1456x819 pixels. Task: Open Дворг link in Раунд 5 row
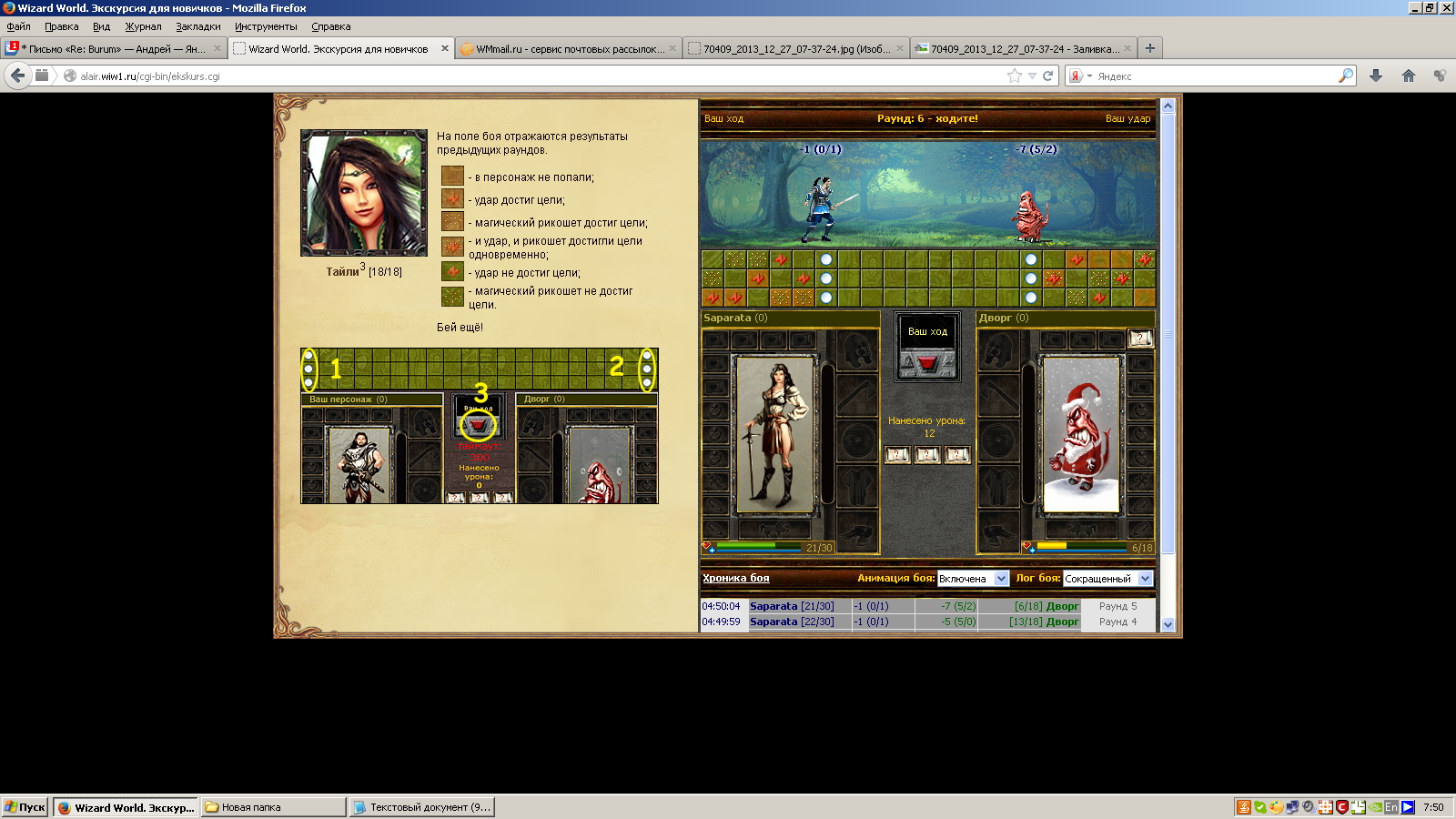[x=1062, y=606]
